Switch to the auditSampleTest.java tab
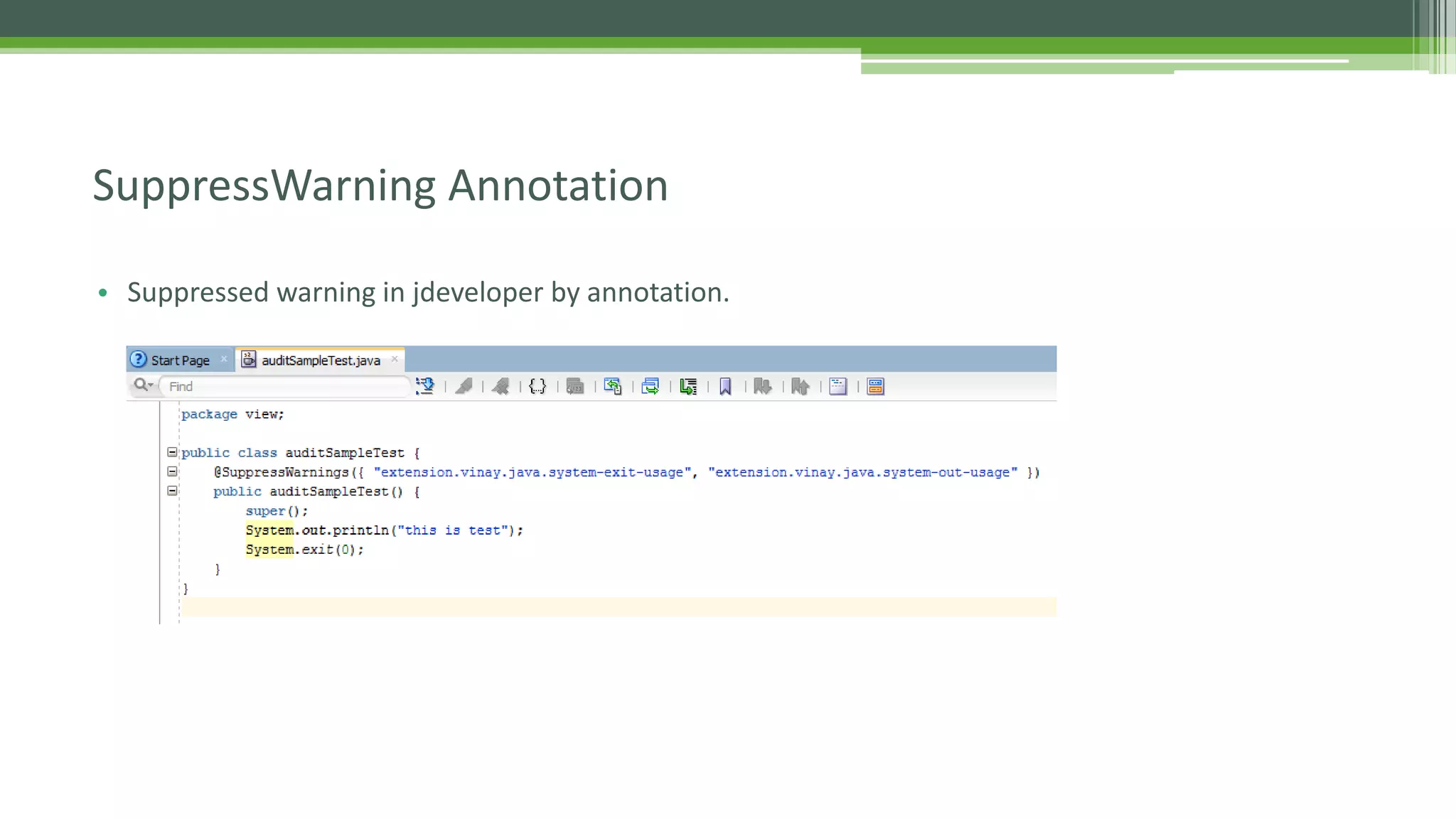Screen dimensions: 1456x819 [320, 360]
